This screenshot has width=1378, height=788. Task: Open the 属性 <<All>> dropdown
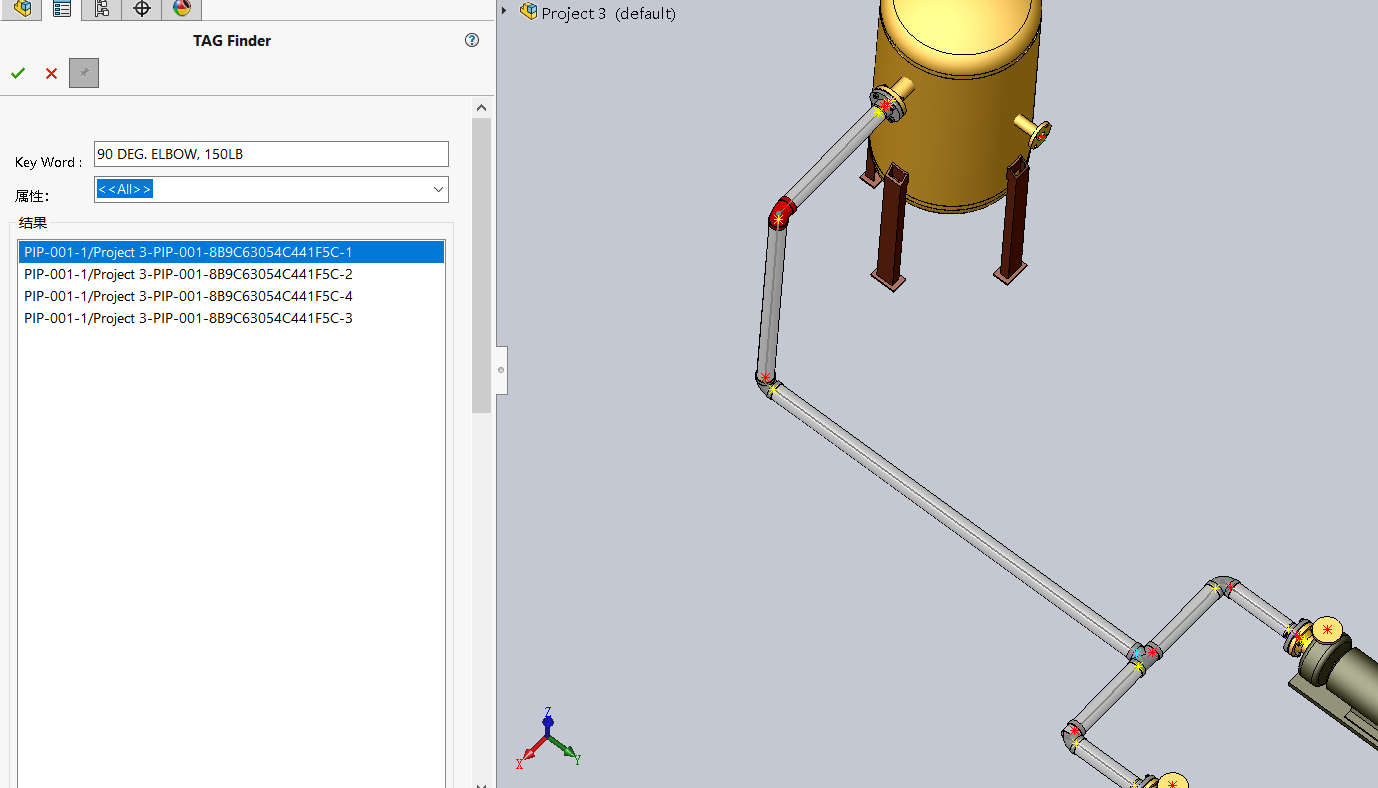tap(271, 189)
